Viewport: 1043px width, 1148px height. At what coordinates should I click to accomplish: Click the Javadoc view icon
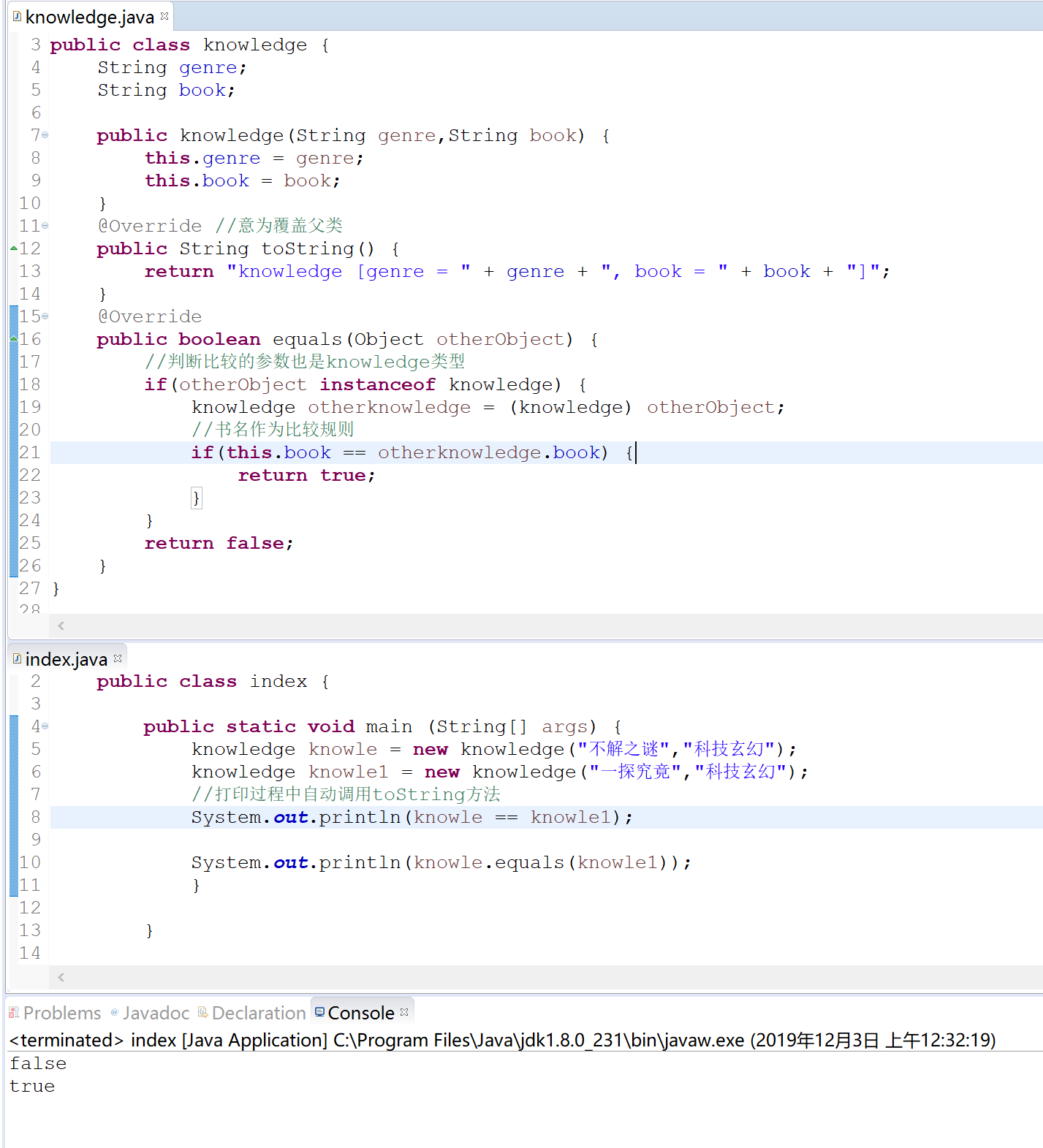click(115, 1013)
